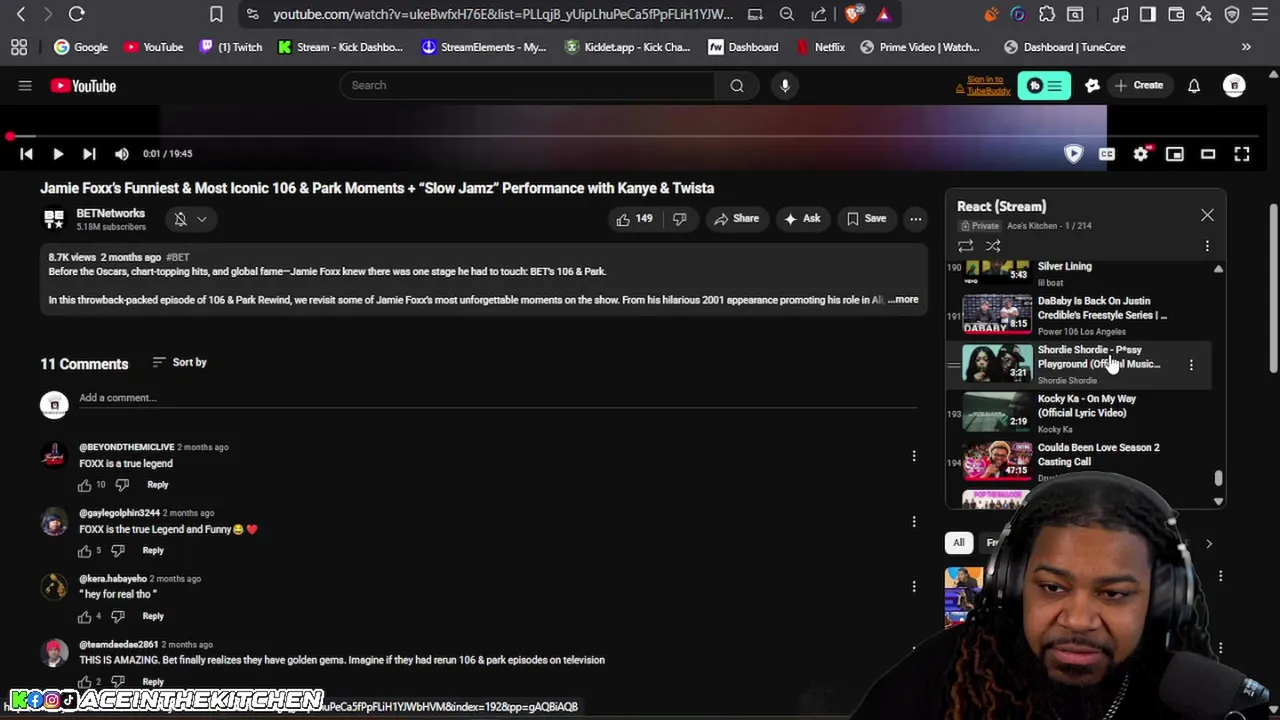Open more actions under the video
Screen dimensions: 1280x720
tap(915, 219)
